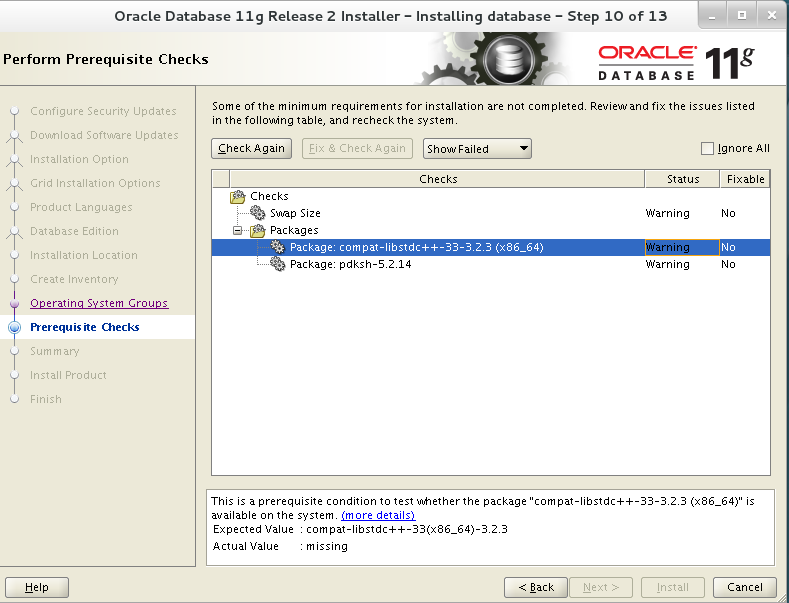The width and height of the screenshot is (789, 603).
Task: Click the Grid Installation Options step
Action: (x=95, y=183)
